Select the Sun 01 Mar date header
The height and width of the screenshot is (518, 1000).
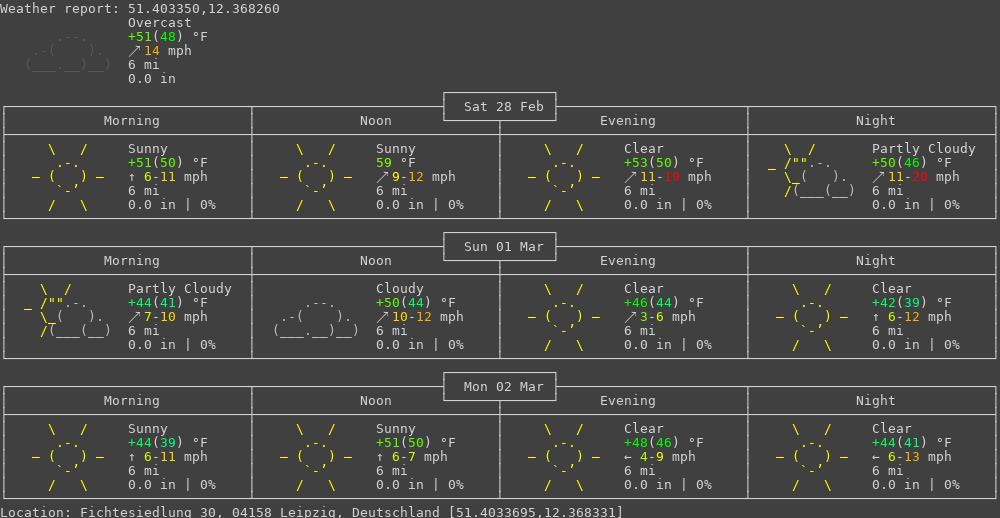[x=500, y=247]
